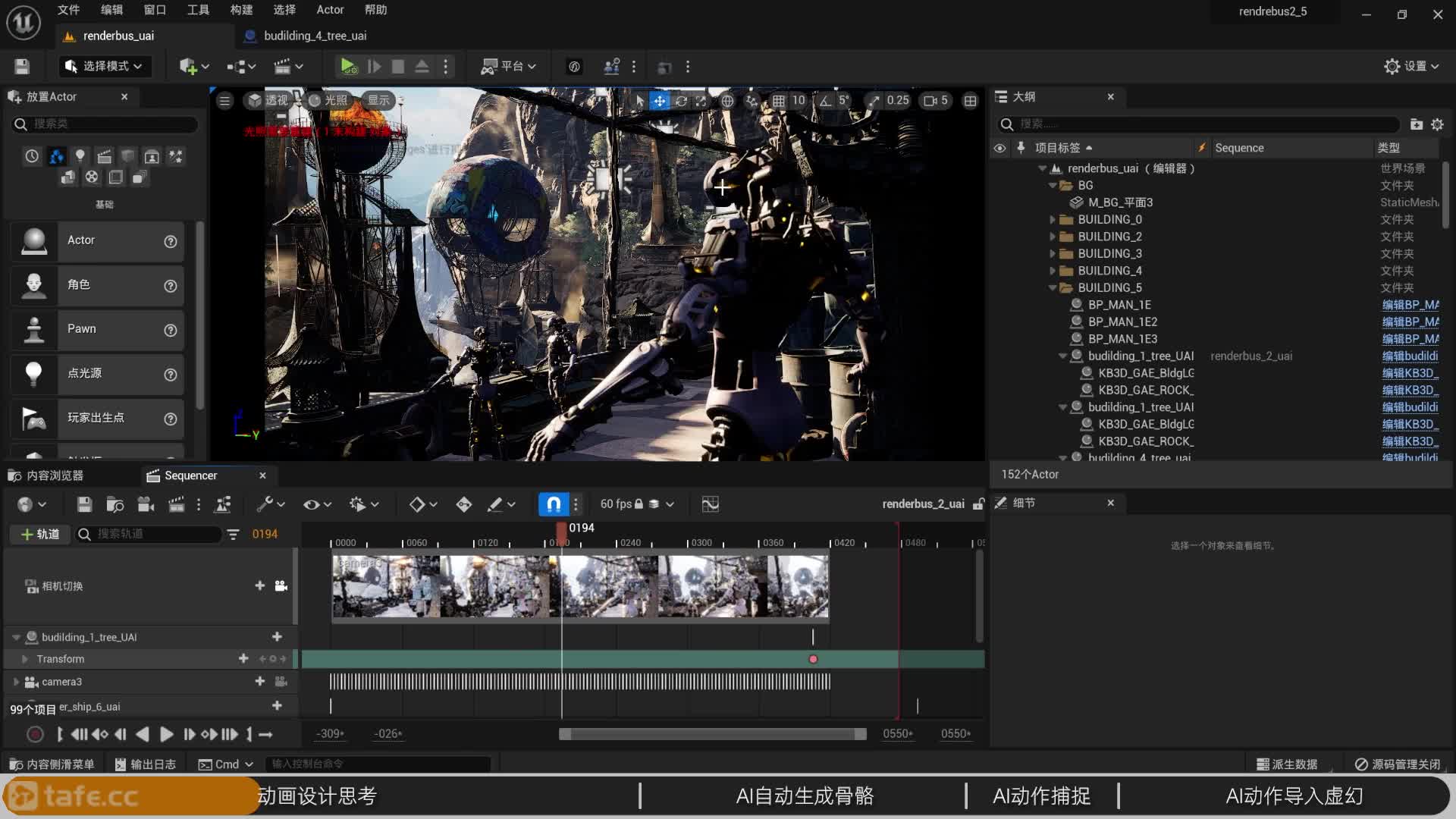Toggle the Sequencer record button

point(35,734)
